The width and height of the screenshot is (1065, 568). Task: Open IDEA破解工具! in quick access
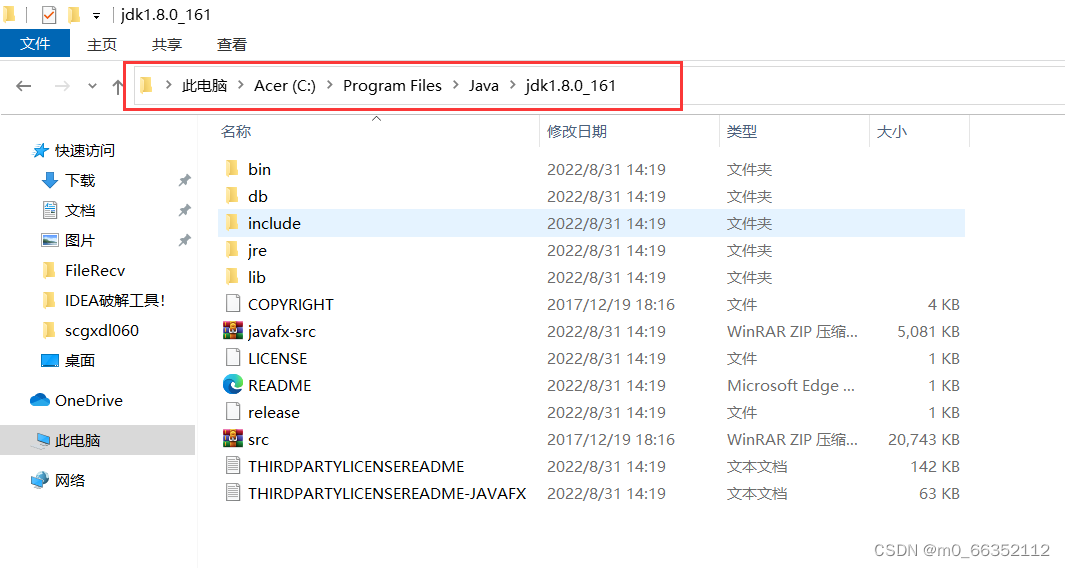pyautogui.click(x=115, y=300)
